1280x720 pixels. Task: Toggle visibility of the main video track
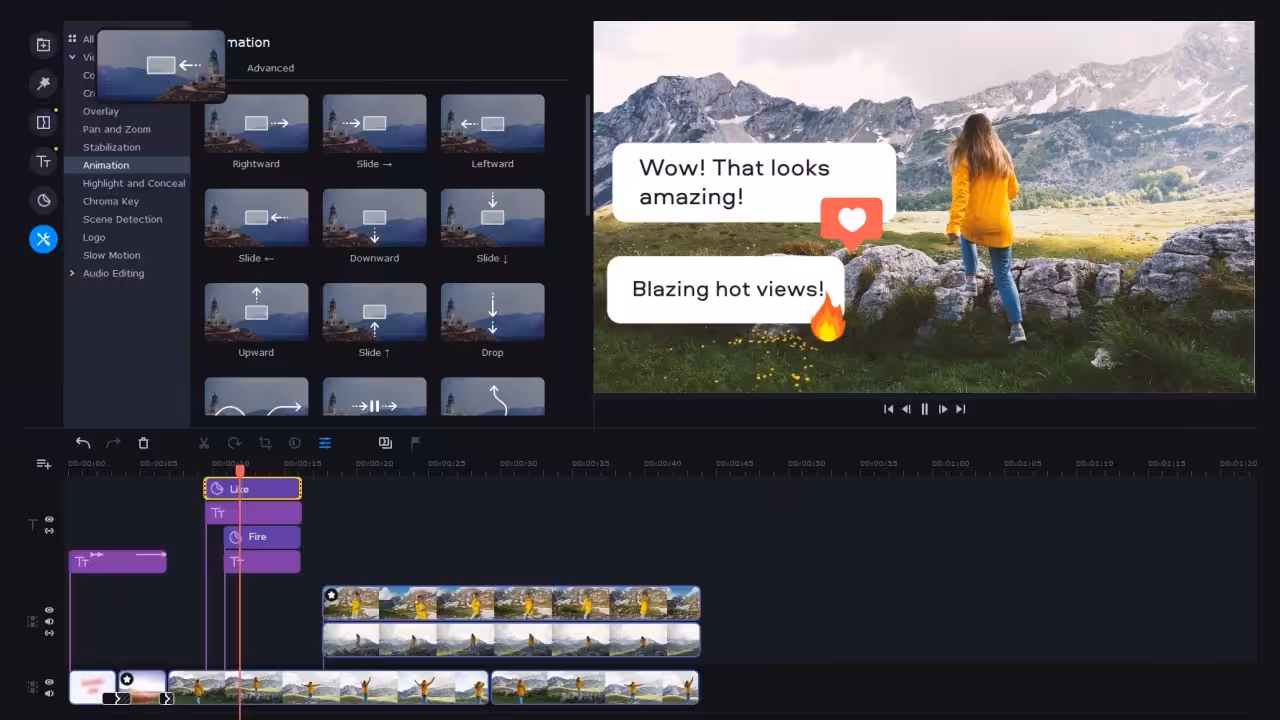click(x=49, y=682)
